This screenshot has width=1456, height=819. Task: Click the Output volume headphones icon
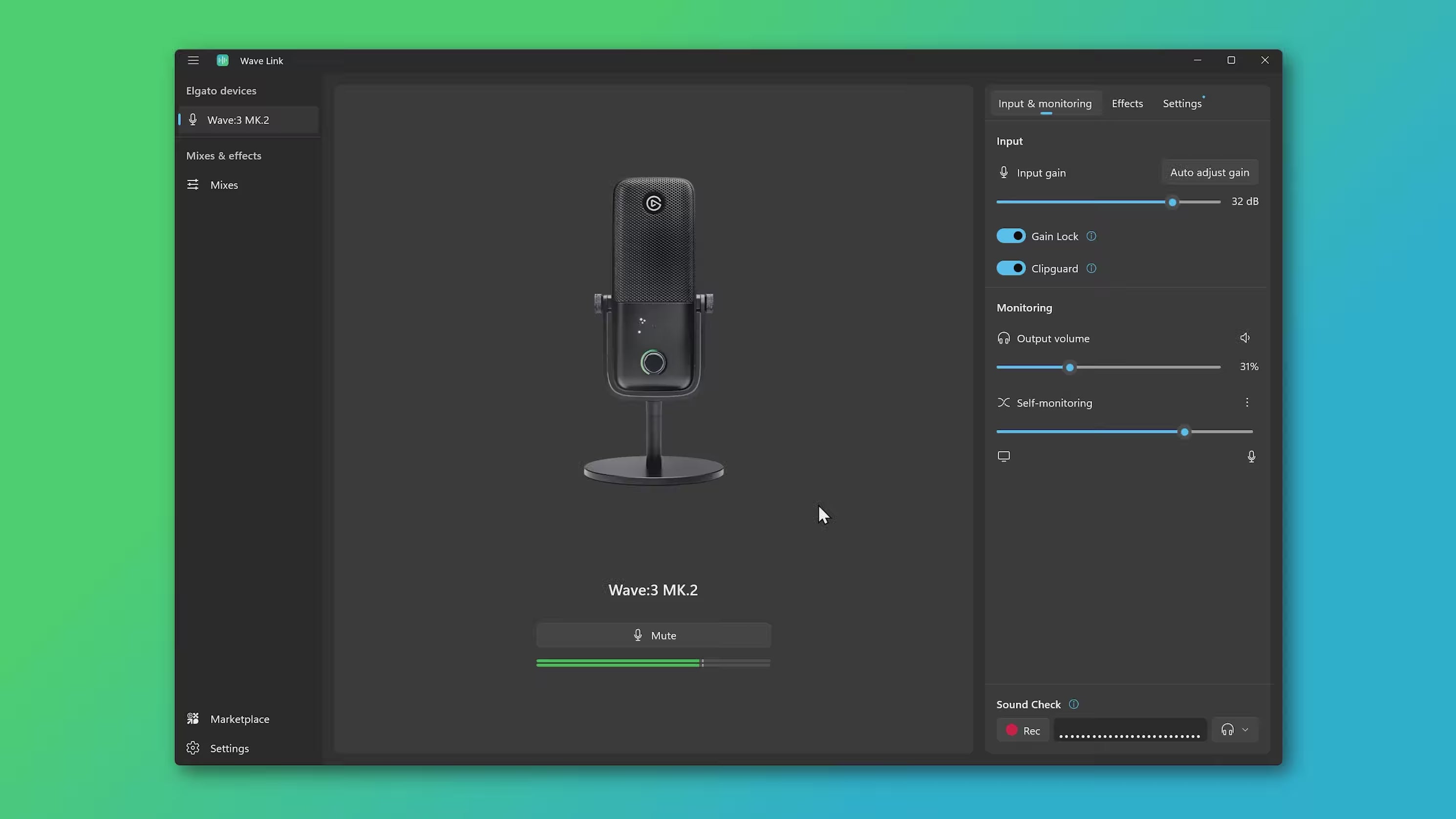pyautogui.click(x=1004, y=338)
